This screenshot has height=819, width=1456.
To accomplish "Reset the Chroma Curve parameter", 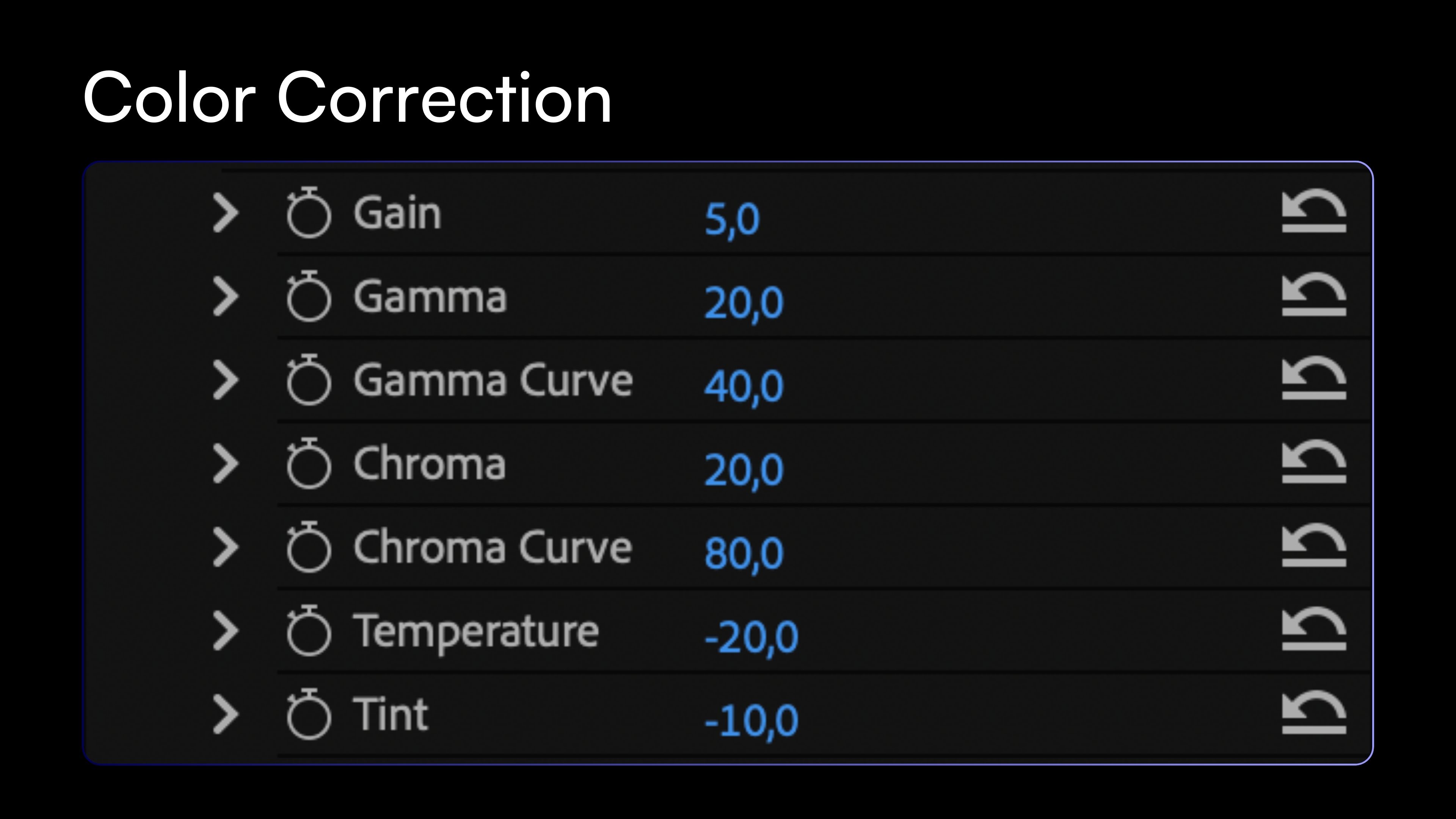I will coord(1314,546).
